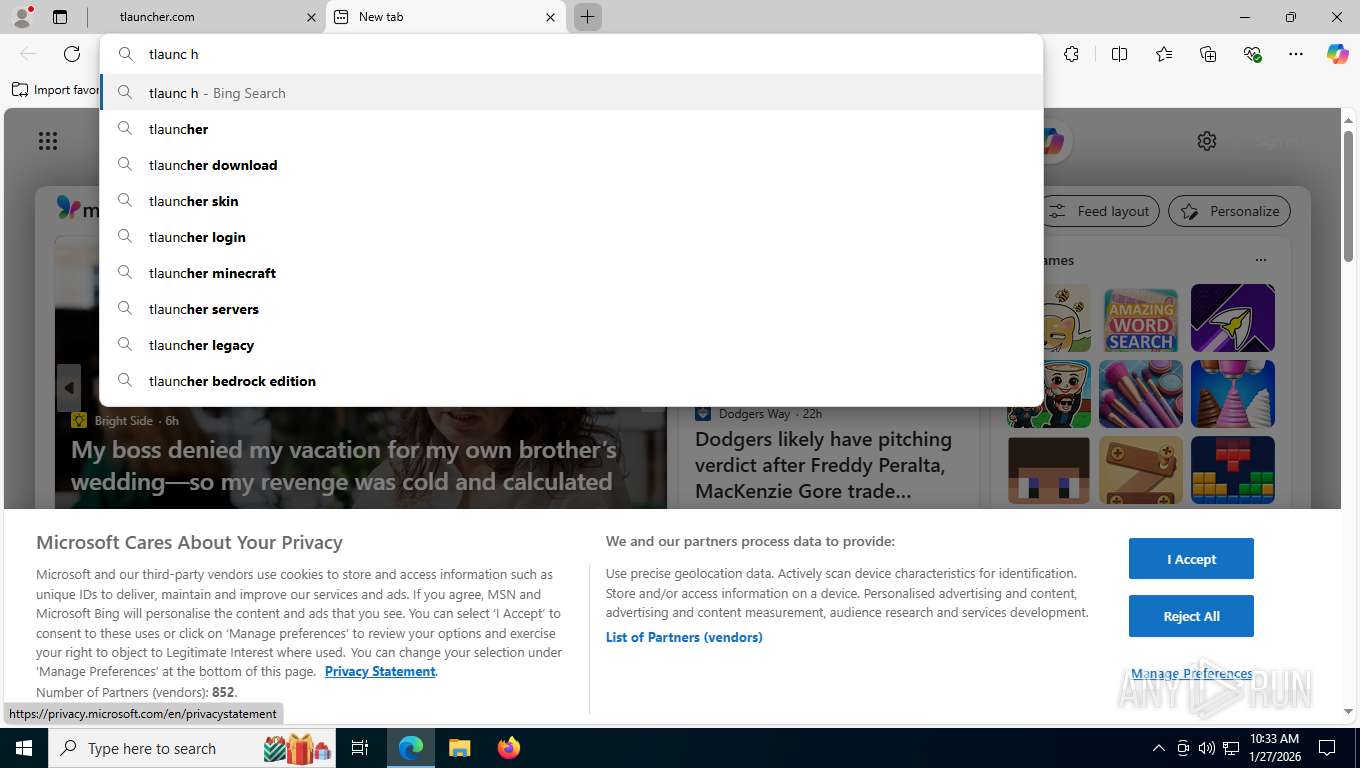1360x768 pixels.
Task: Open a new tab with plus button
Action: point(587,17)
